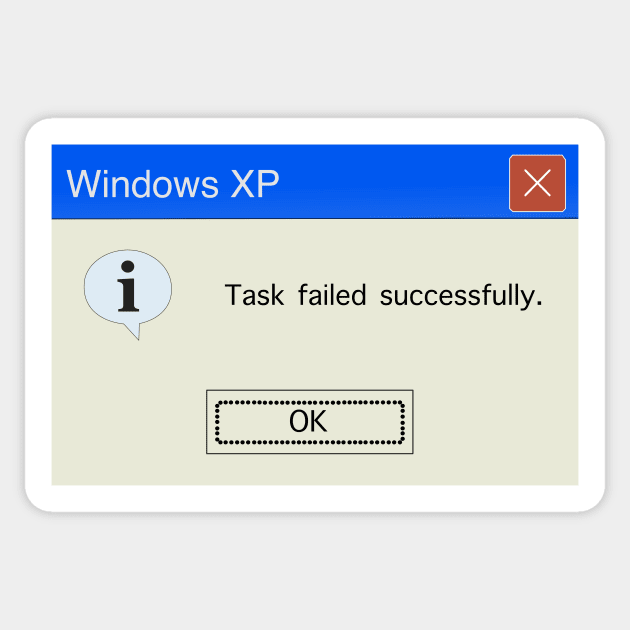
Task: Click the pointed tail of info bubble
Action: coord(135,330)
